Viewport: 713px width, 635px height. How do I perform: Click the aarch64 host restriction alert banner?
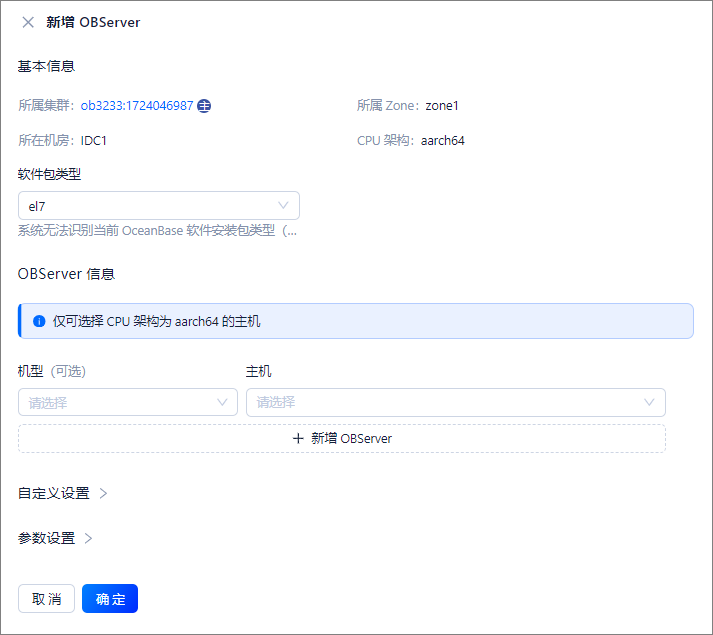356,321
